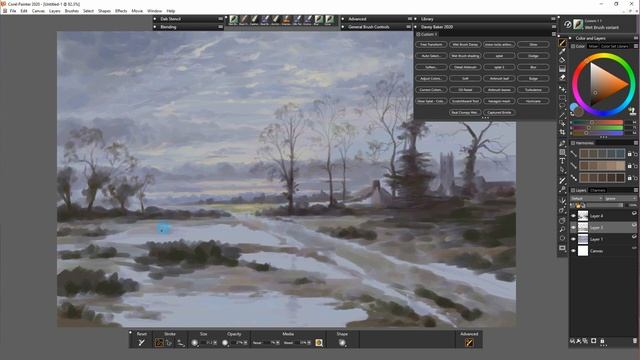Image resolution: width=640 pixels, height=360 pixels.
Task: Click the brush tracking circular icon
Action: pos(567,24)
